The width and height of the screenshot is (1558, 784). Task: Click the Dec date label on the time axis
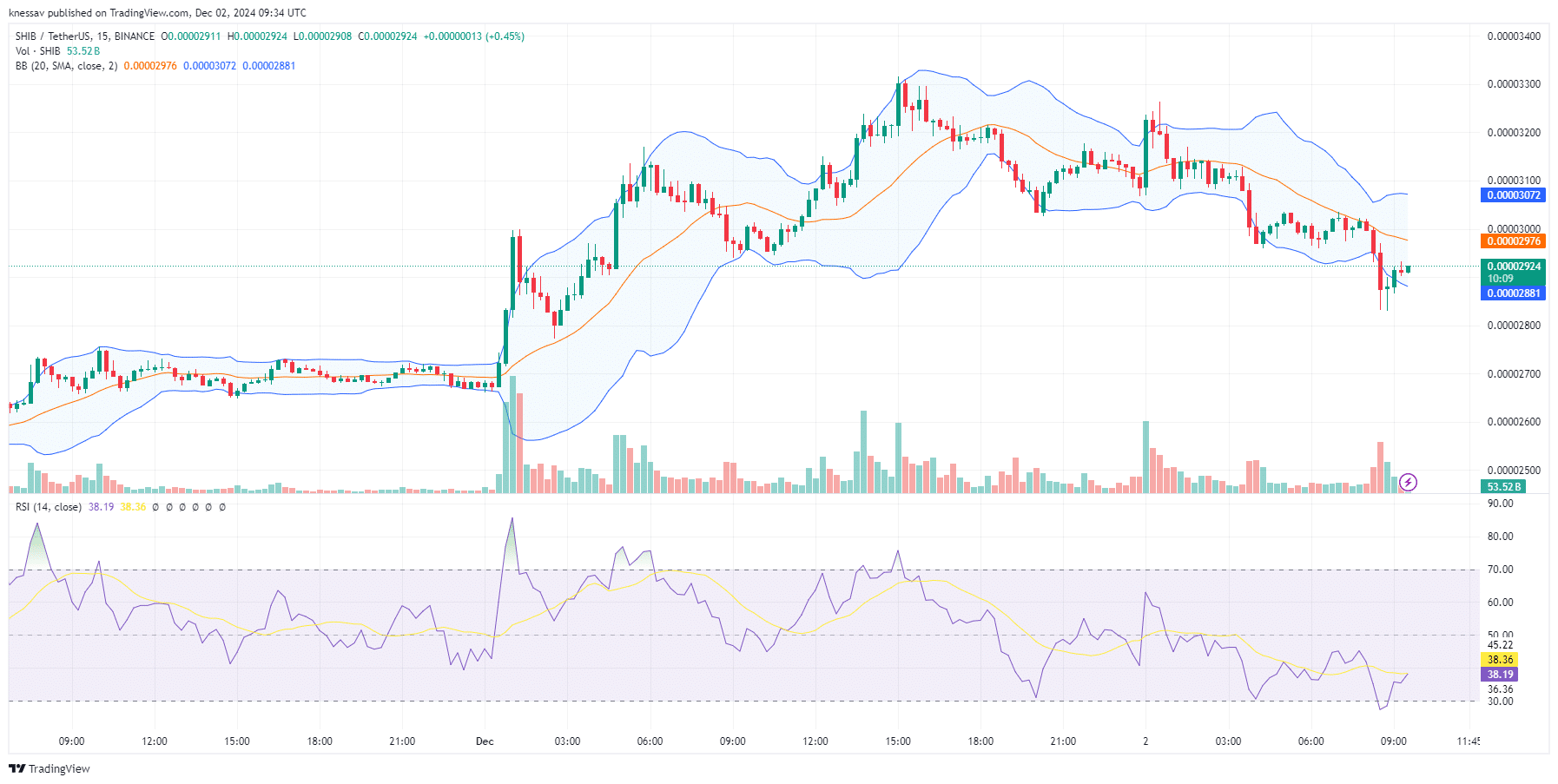pyautogui.click(x=485, y=741)
